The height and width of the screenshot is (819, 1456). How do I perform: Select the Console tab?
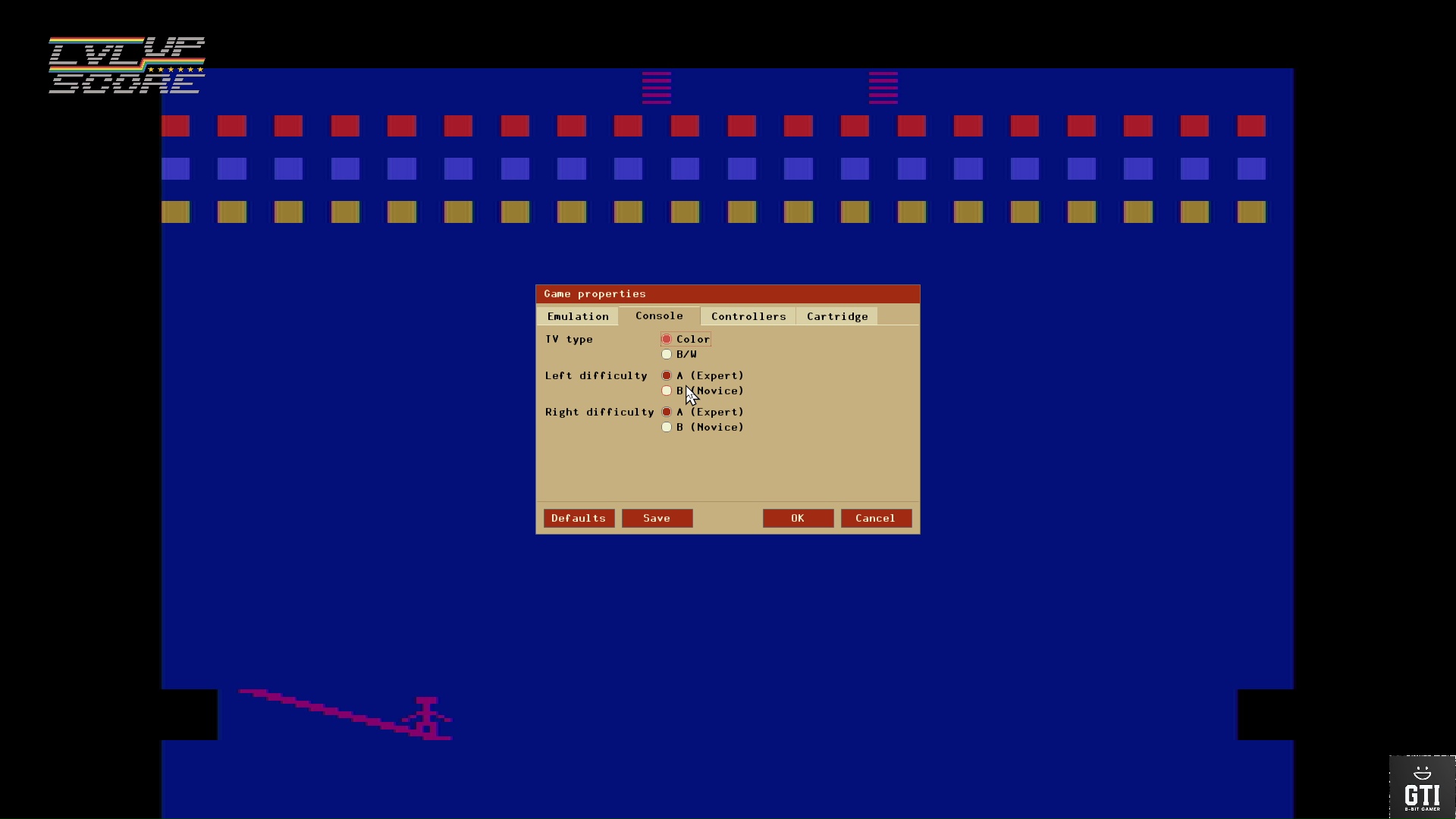(x=659, y=315)
